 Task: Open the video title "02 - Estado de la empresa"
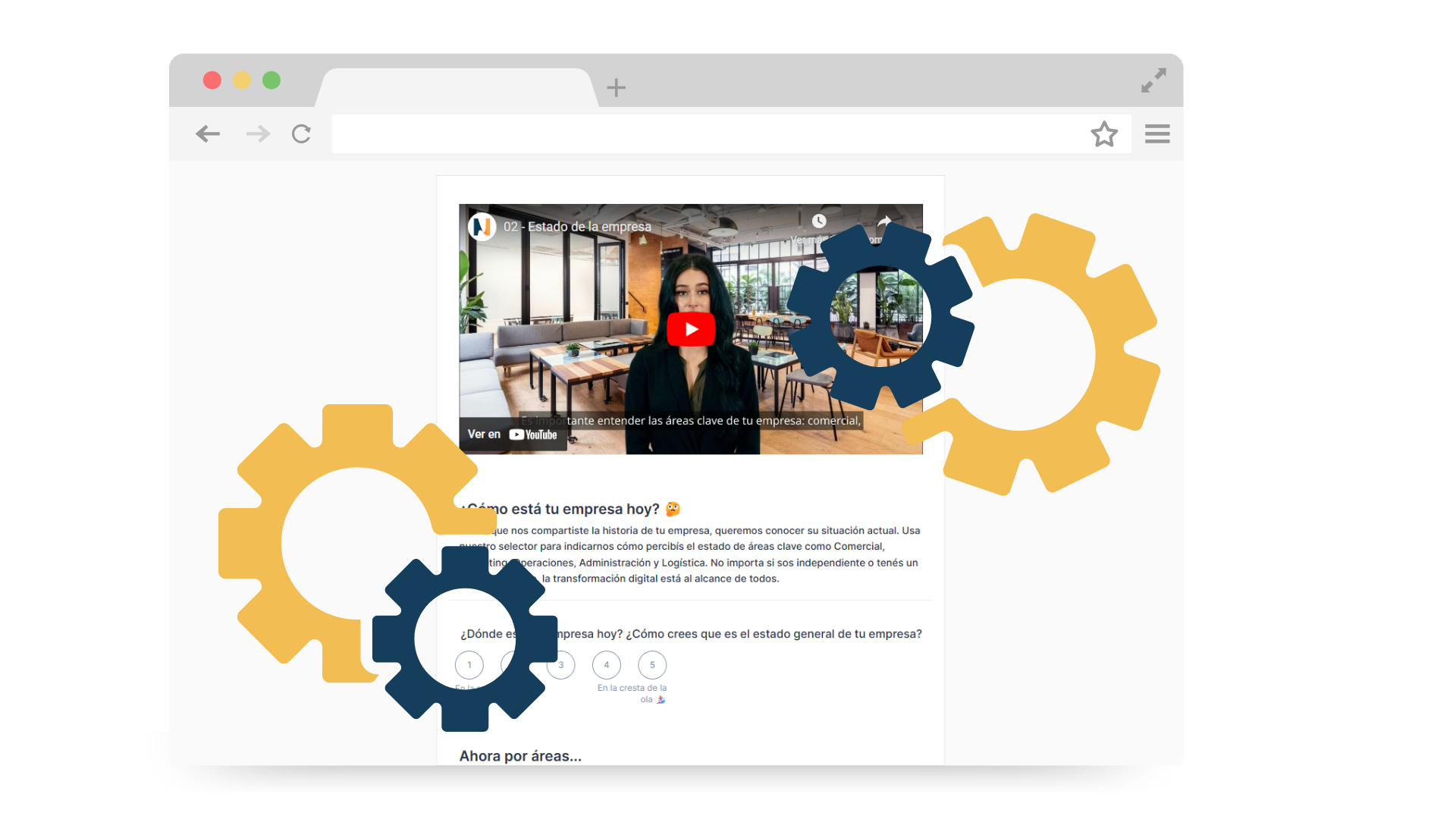click(x=577, y=227)
